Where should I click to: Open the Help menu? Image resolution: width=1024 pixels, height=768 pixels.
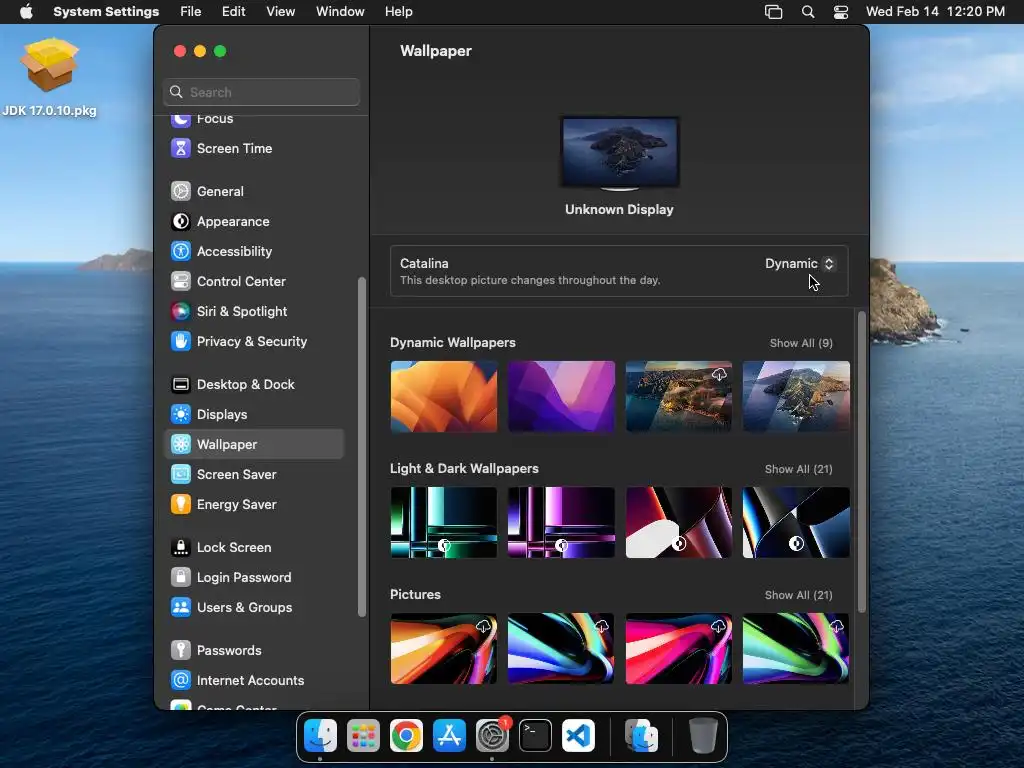(398, 12)
